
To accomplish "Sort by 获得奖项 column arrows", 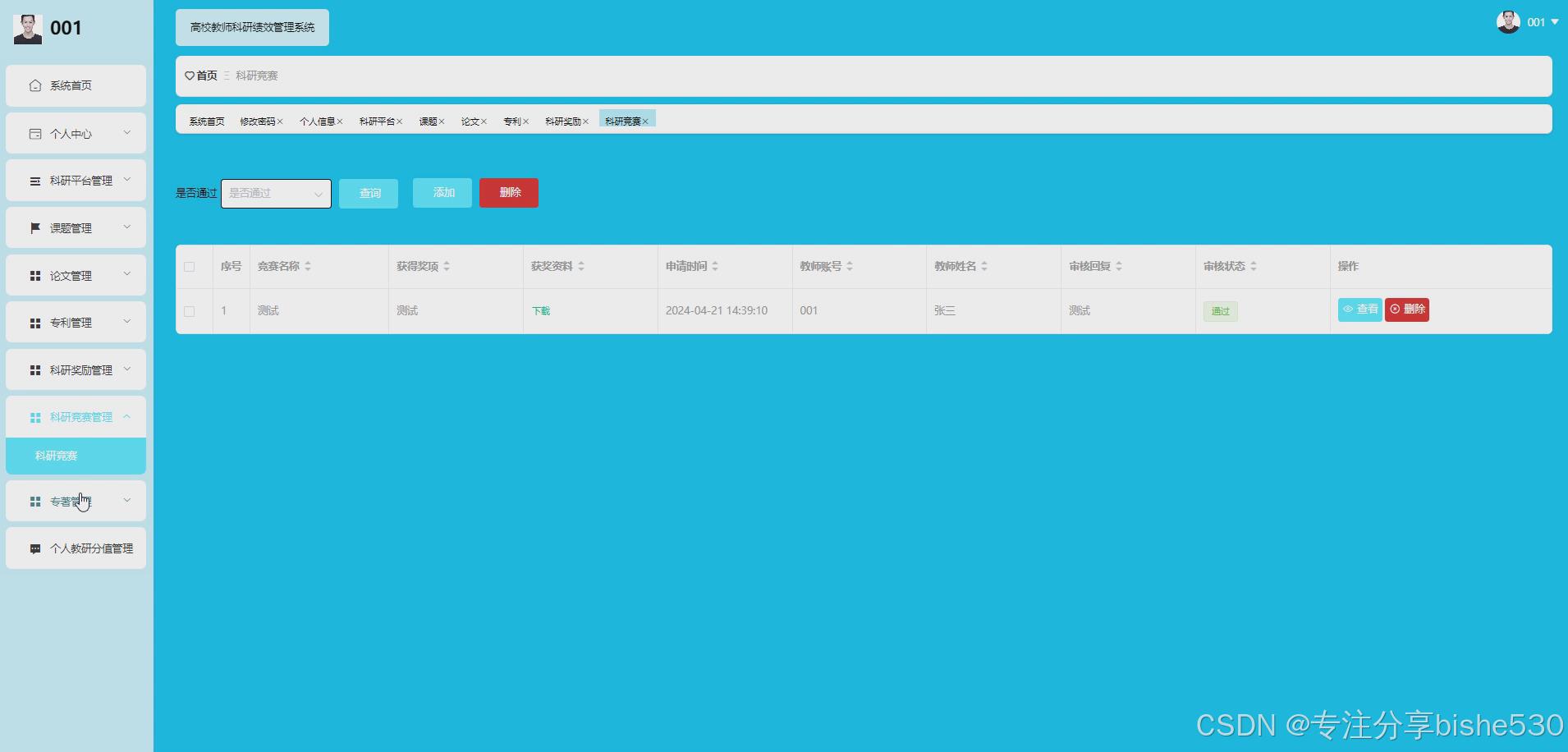I will pos(447,267).
